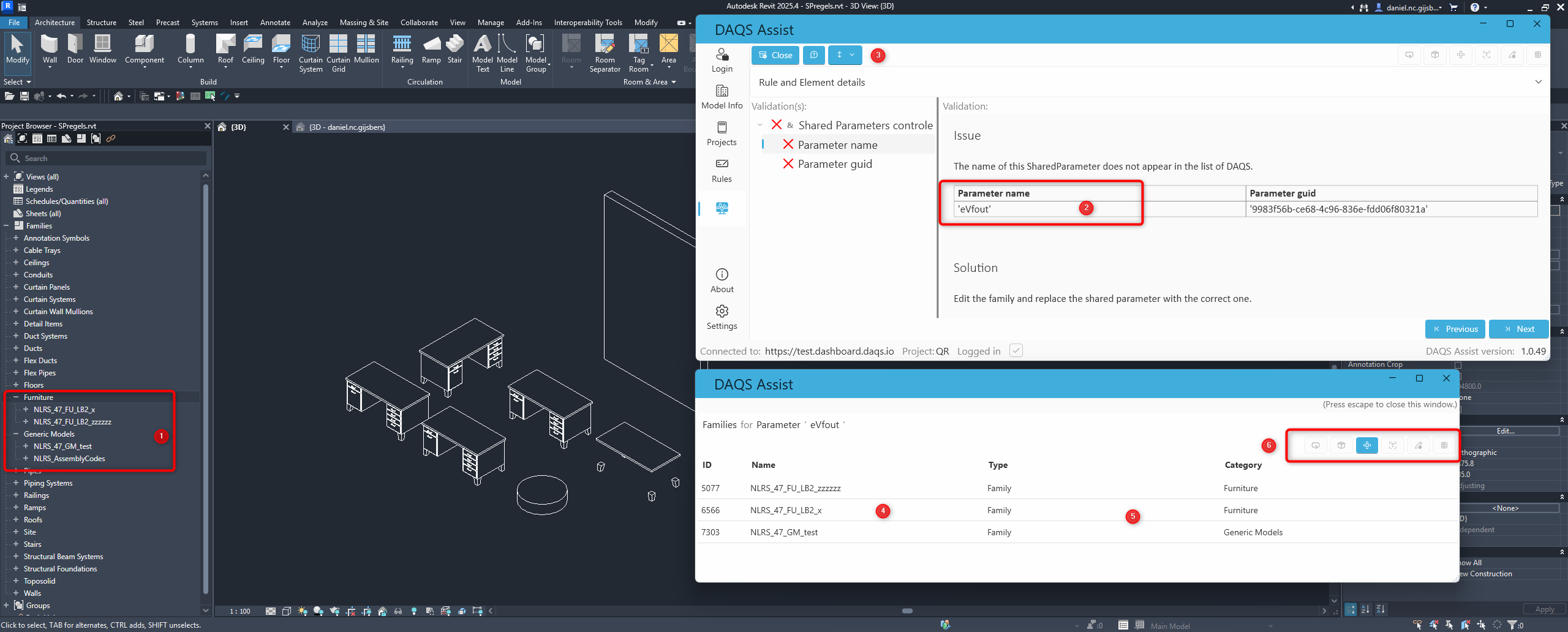Select the NLRS_47_GM_test row in families table
Viewport: 1568px width, 632px height.
coord(784,532)
